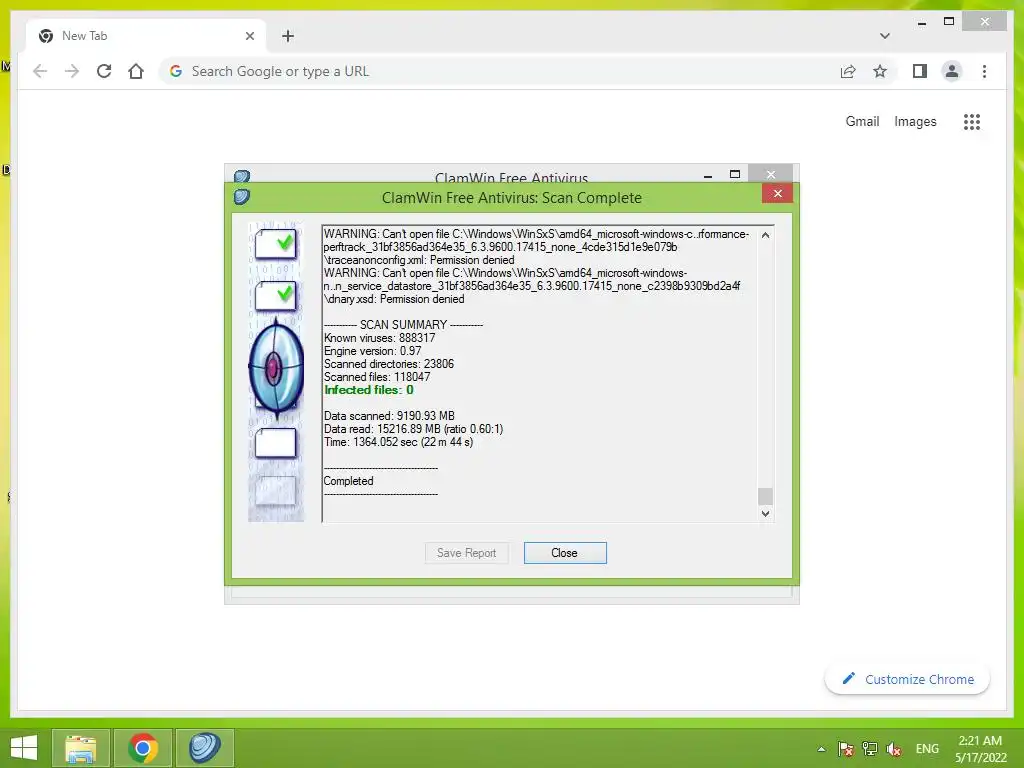Image resolution: width=1024 pixels, height=768 pixels.
Task: Click the Save Report button
Action: 466,552
